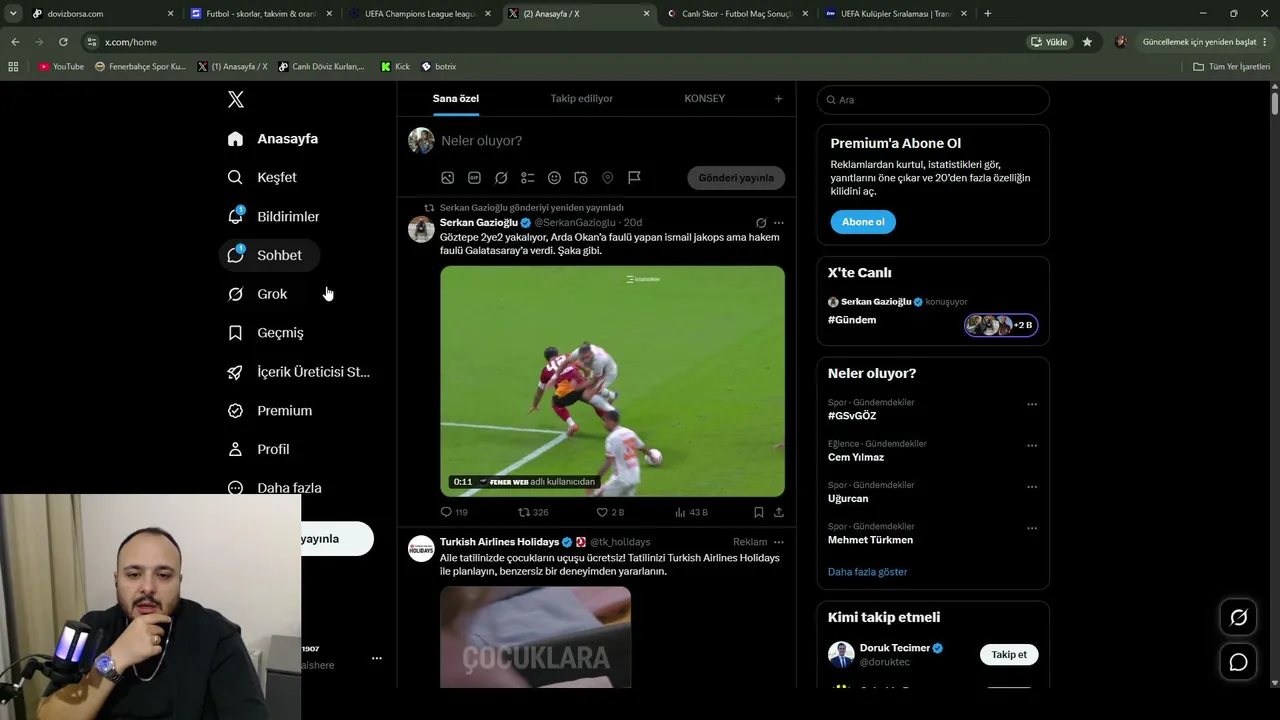More options for #GSvGÖZ trend
1280x720 pixels.
(1032, 405)
